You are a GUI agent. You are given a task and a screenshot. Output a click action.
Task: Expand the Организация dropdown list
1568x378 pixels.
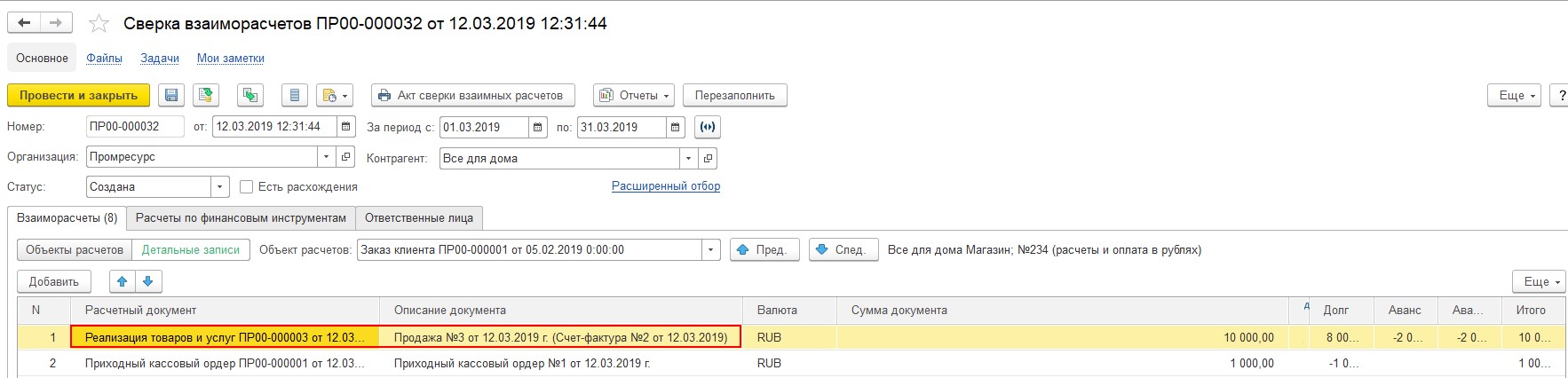point(326,157)
